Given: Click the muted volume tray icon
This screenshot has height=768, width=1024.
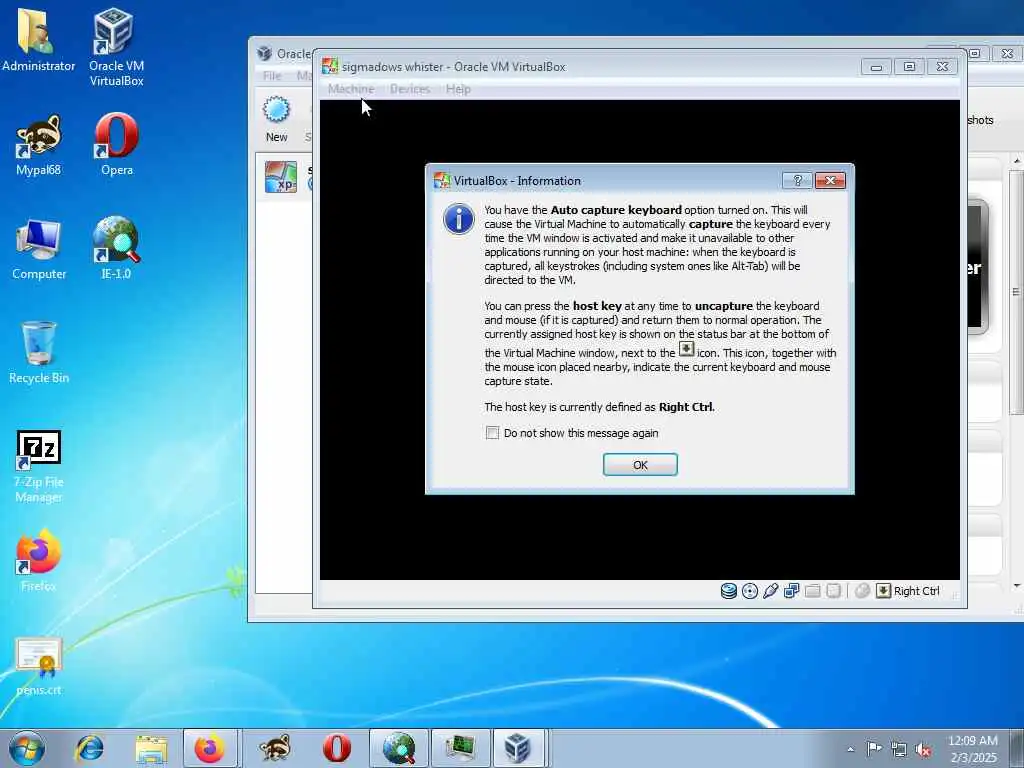Looking at the screenshot, I should [923, 749].
